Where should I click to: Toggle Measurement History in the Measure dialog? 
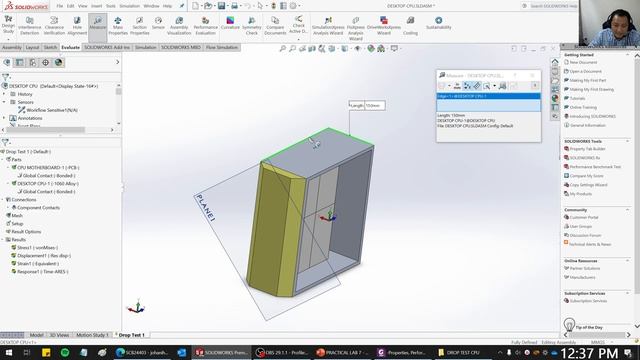[503, 86]
